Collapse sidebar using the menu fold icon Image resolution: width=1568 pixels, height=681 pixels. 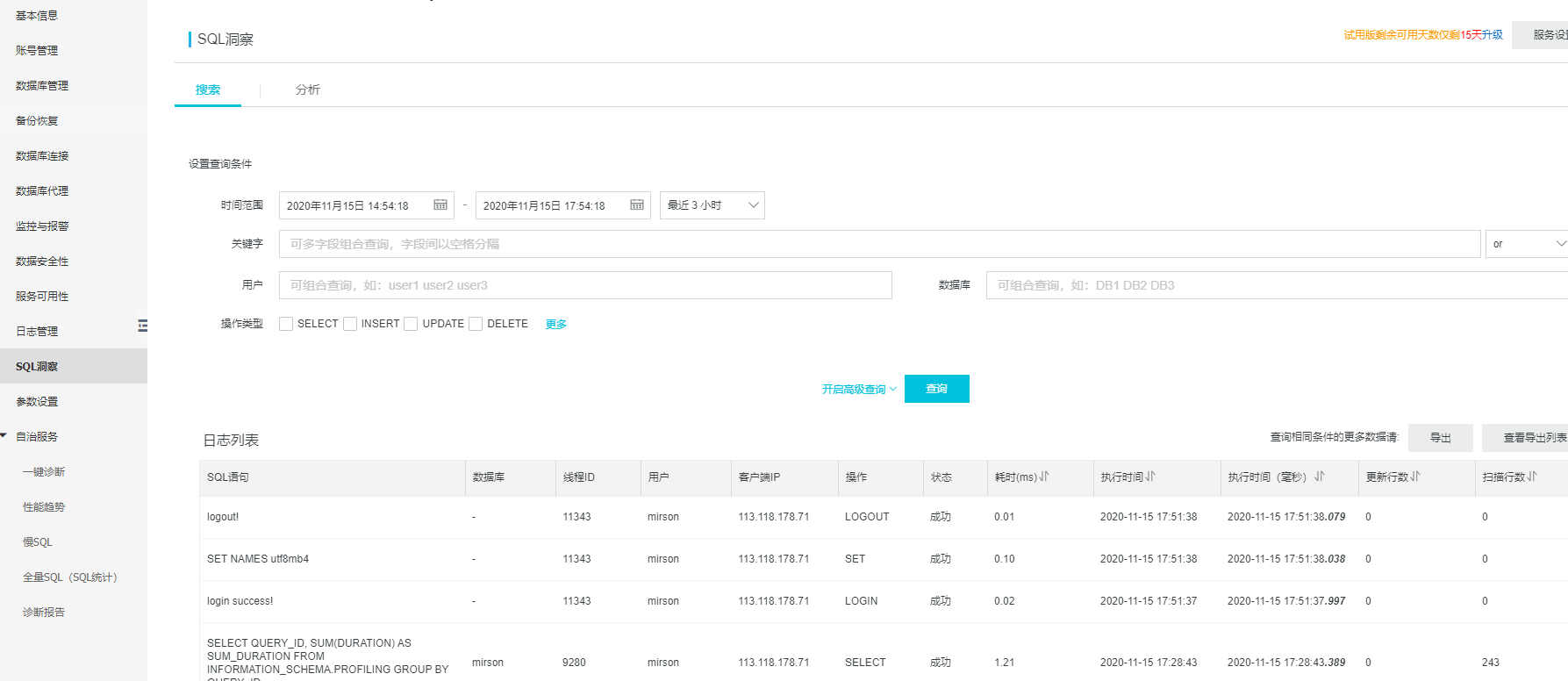[x=142, y=326]
